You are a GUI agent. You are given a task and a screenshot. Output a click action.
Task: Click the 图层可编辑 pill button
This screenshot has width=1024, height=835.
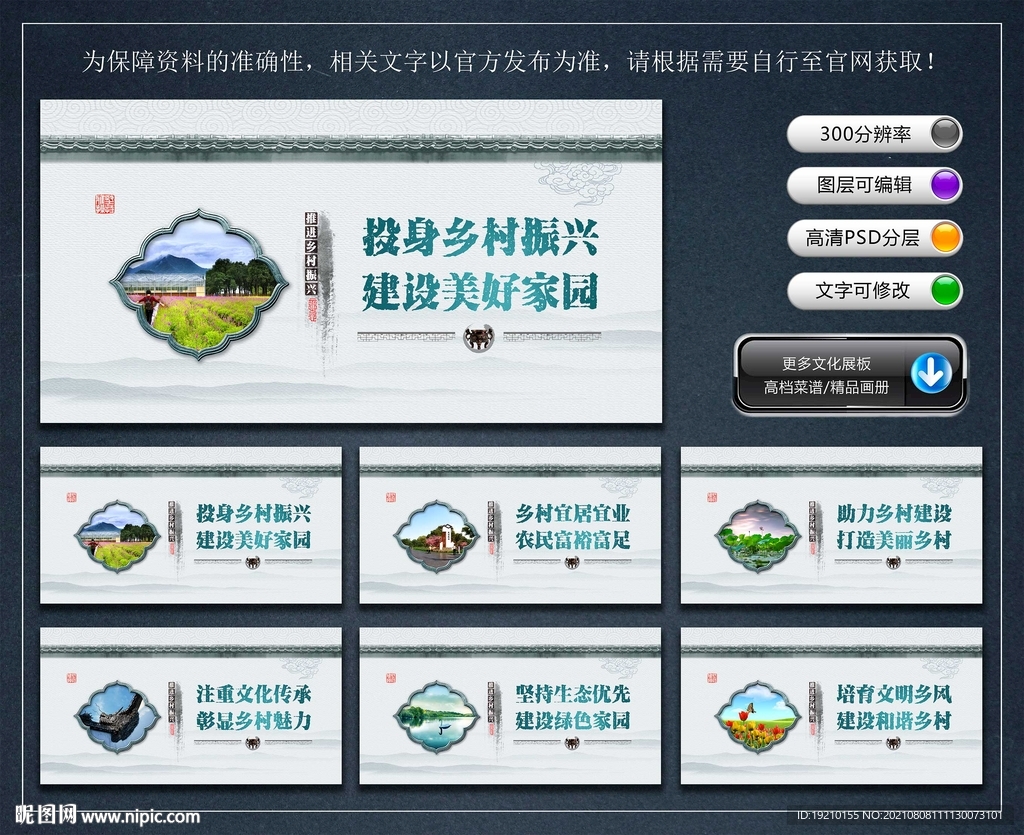[874, 185]
